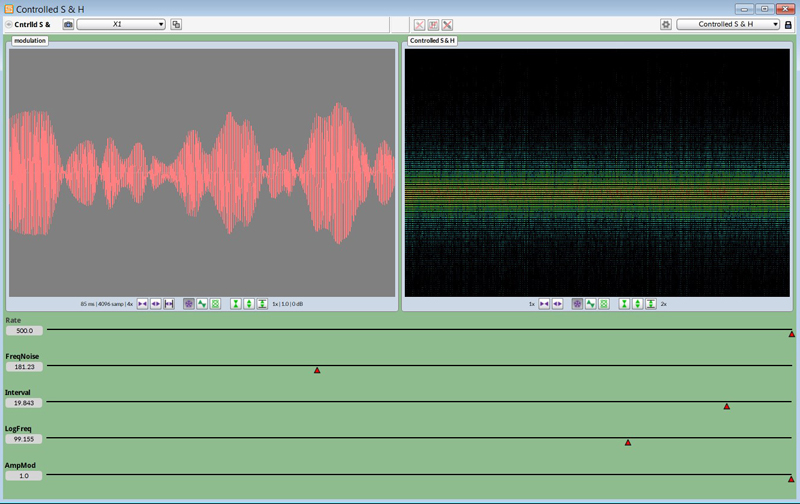Click the first red crossed-out toolbar icon

coord(419,25)
